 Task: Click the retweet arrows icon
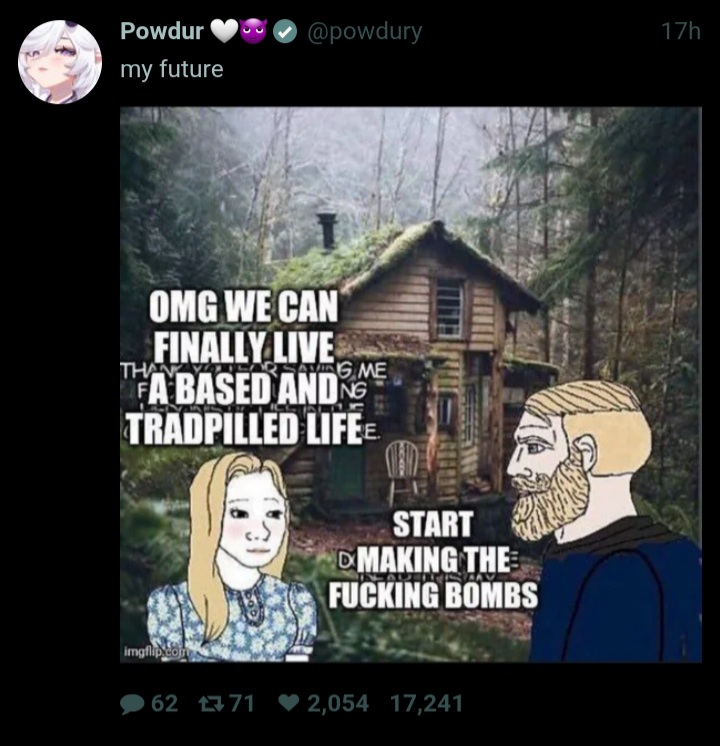coord(211,703)
